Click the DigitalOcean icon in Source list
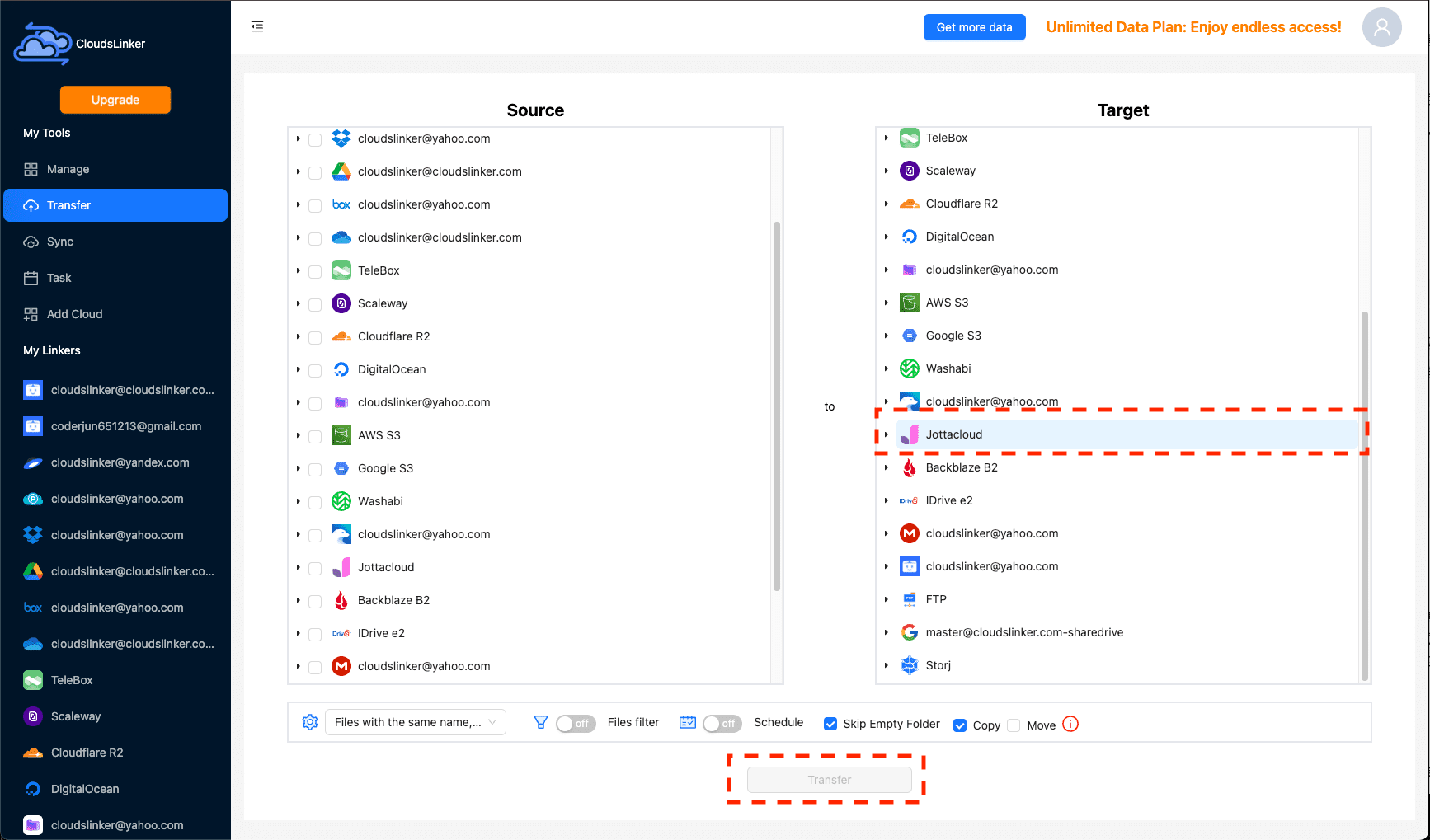Screen dimensions: 1430x840 click(x=341, y=369)
